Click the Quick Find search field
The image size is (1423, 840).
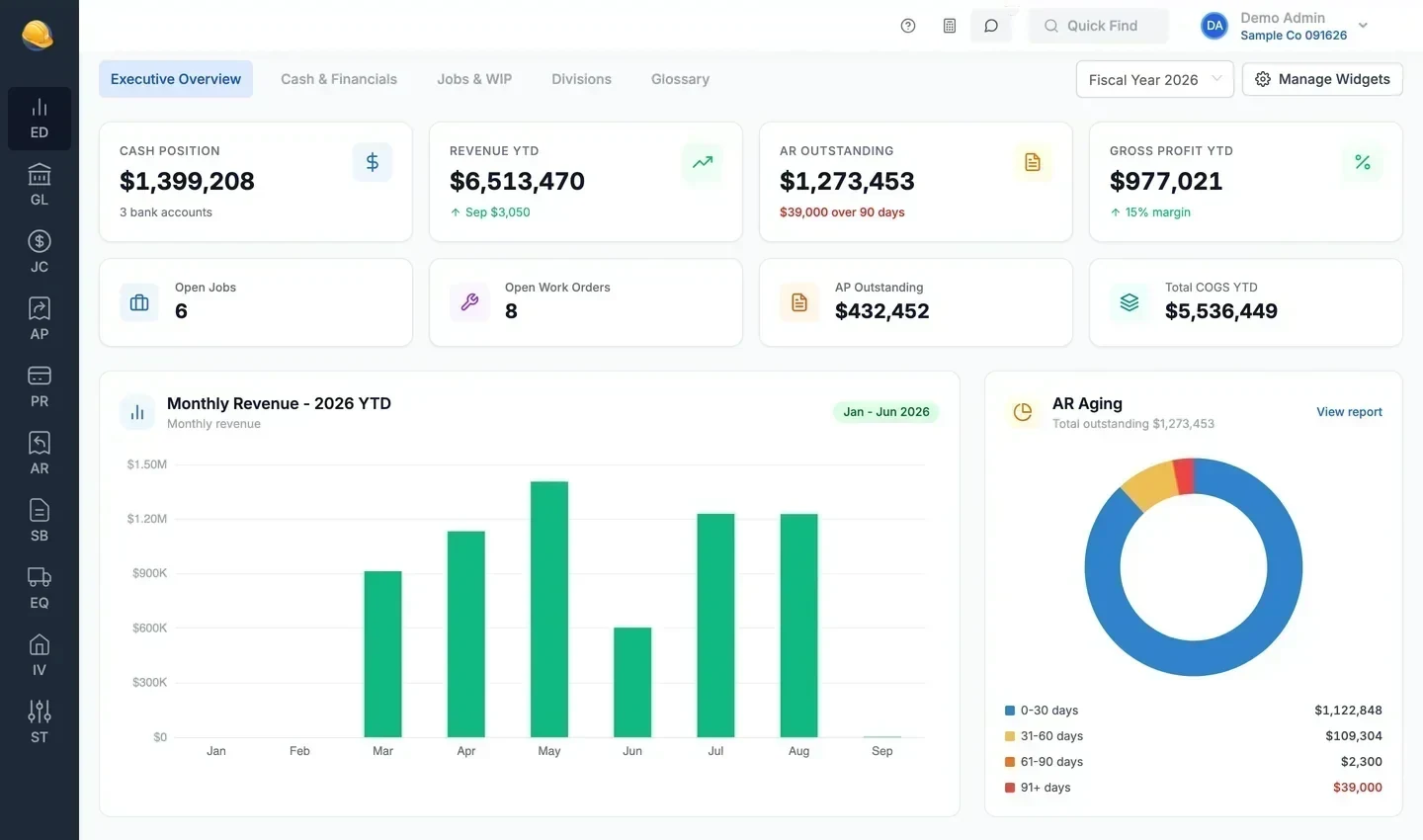point(1099,26)
